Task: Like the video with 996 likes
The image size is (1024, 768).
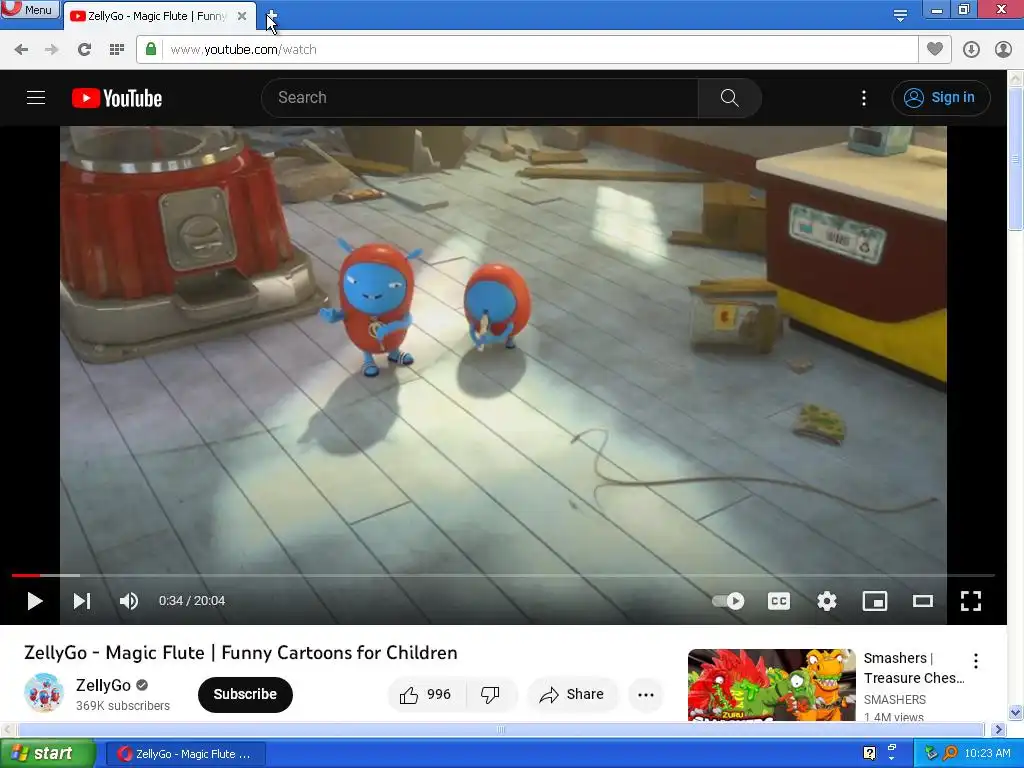Action: [427, 694]
